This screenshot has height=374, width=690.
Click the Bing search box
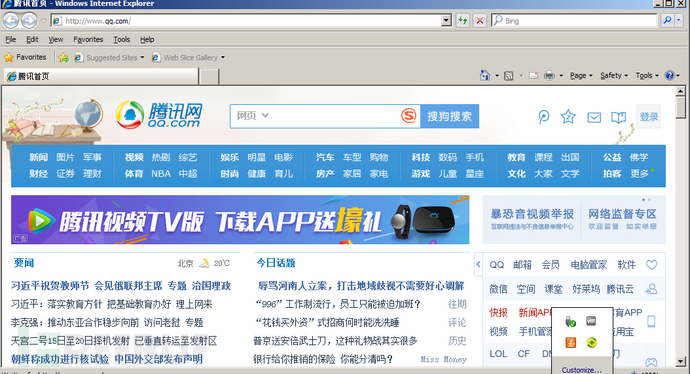tap(574, 20)
